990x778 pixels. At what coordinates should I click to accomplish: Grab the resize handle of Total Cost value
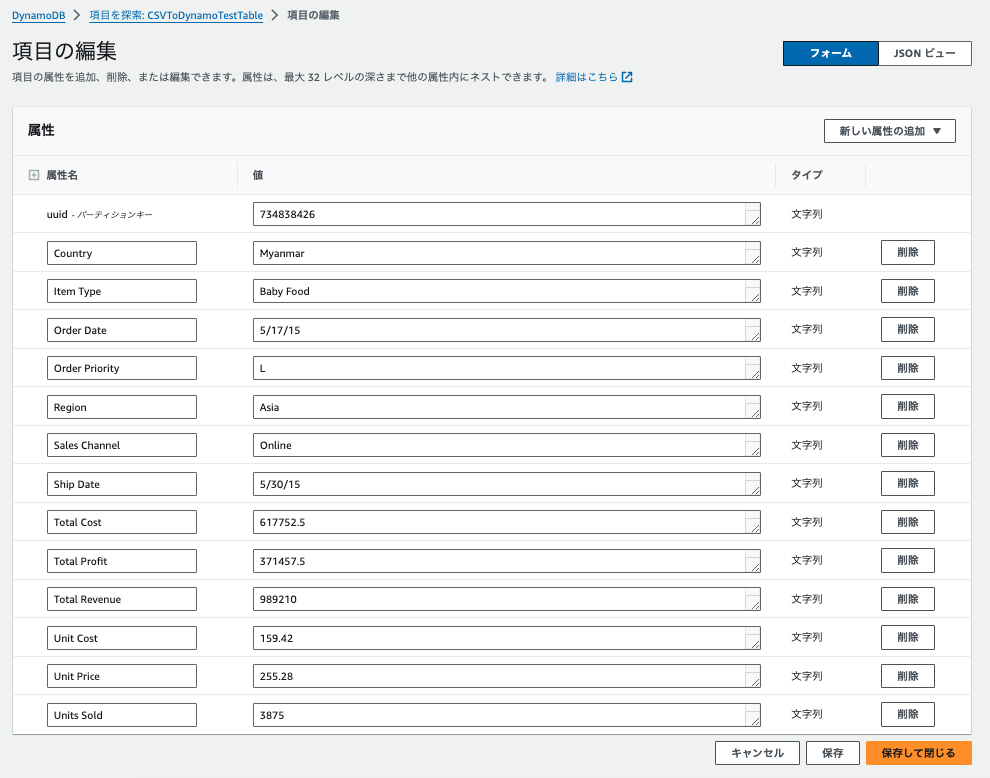(x=754, y=528)
